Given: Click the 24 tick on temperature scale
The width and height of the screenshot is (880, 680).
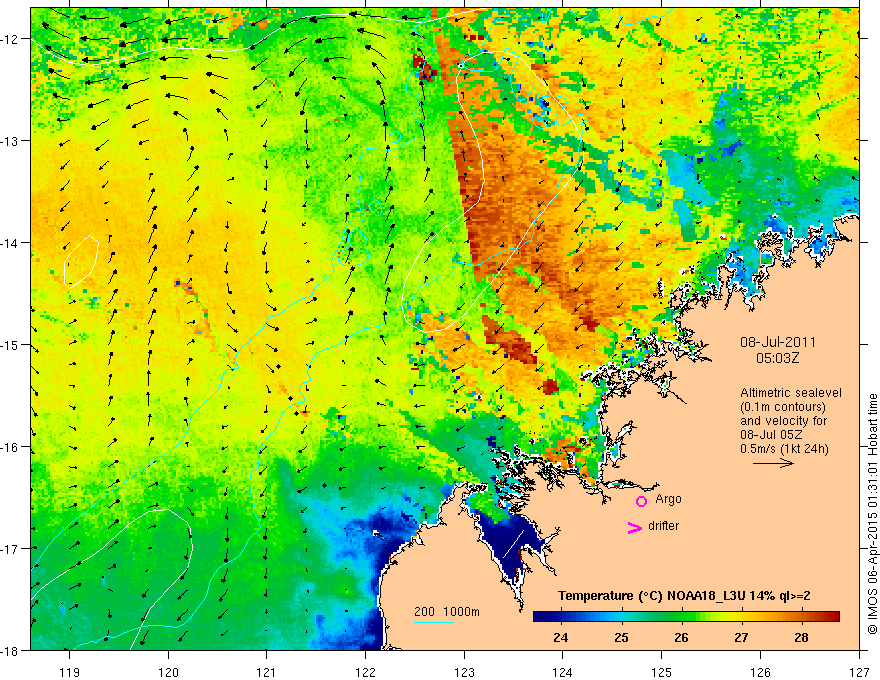Looking at the screenshot, I should 560,637.
